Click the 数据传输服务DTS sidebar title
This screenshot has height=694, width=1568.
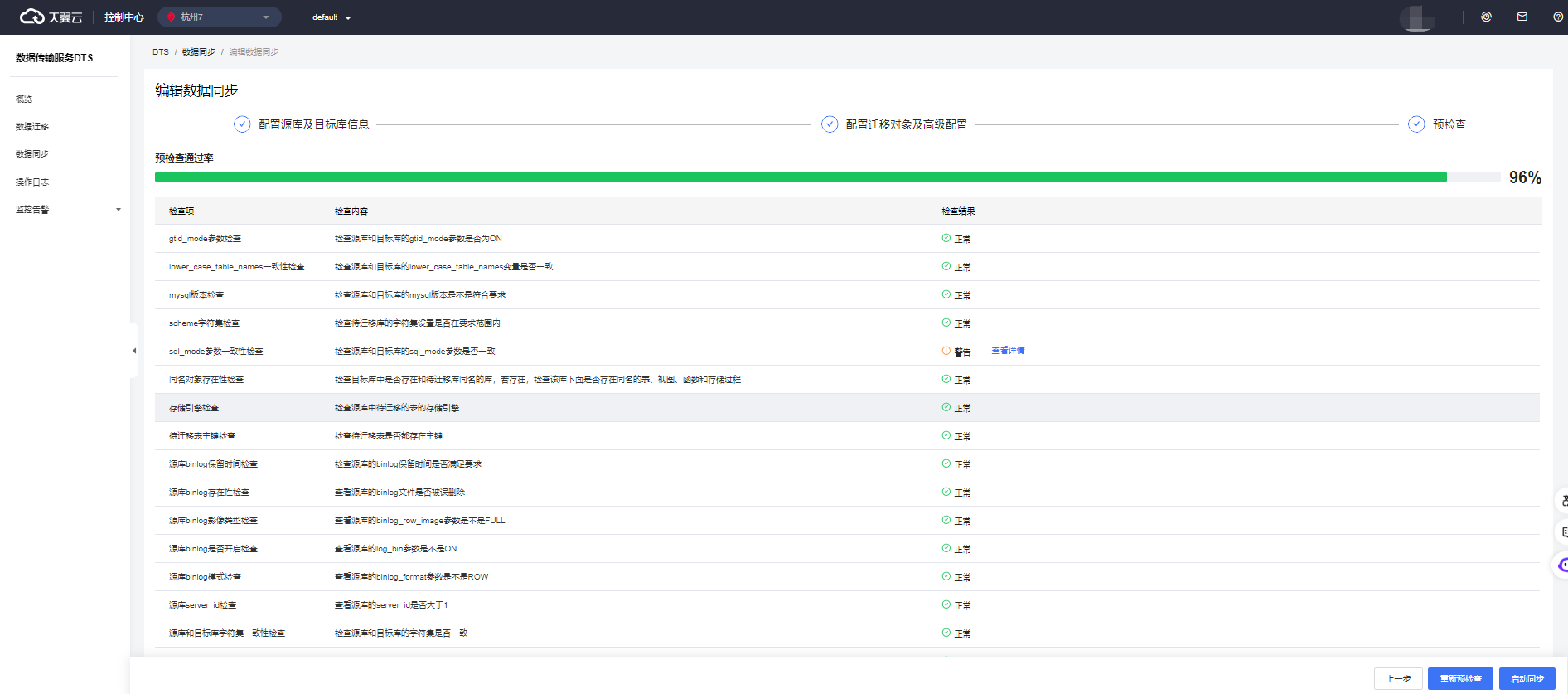[x=54, y=58]
